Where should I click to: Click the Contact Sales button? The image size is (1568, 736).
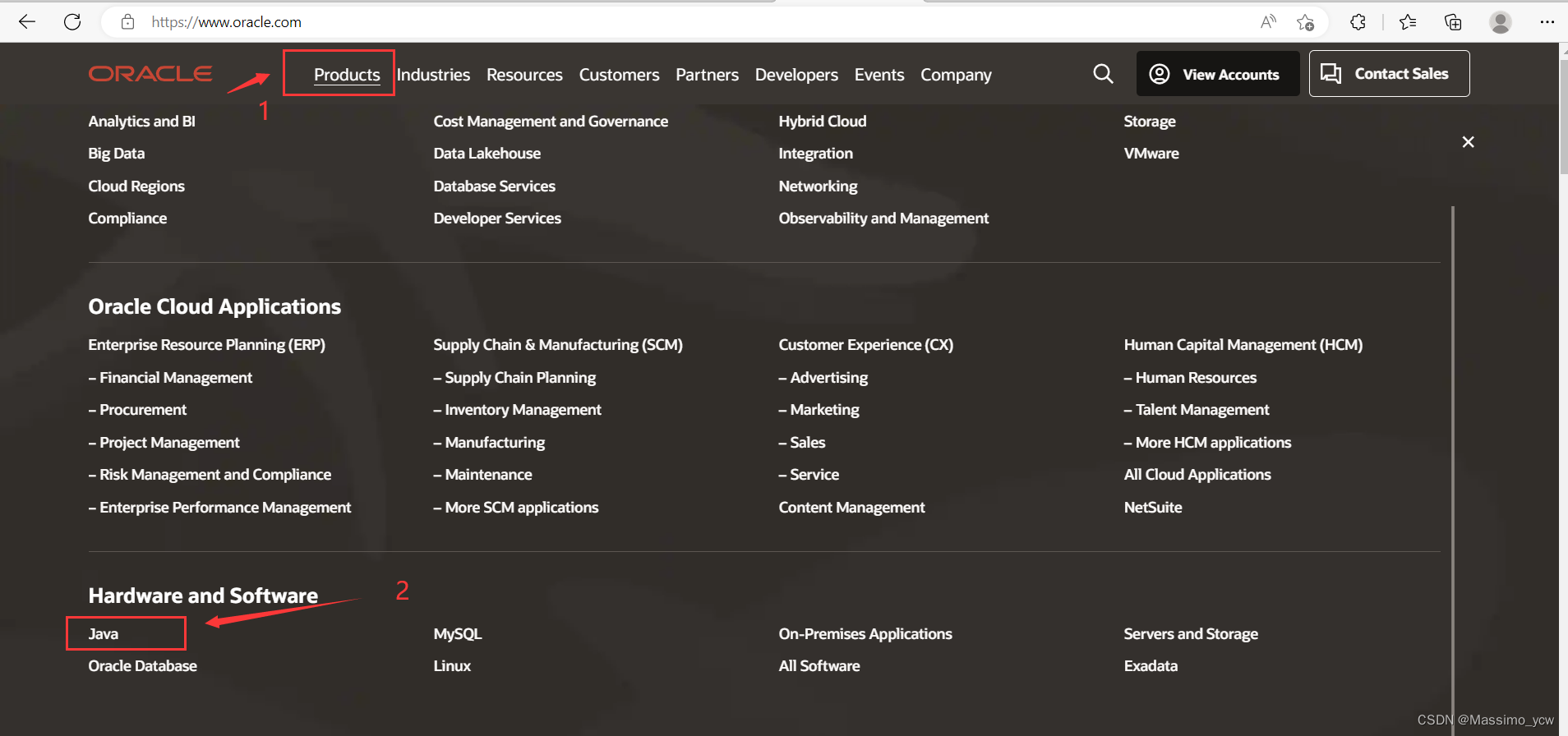[1389, 74]
